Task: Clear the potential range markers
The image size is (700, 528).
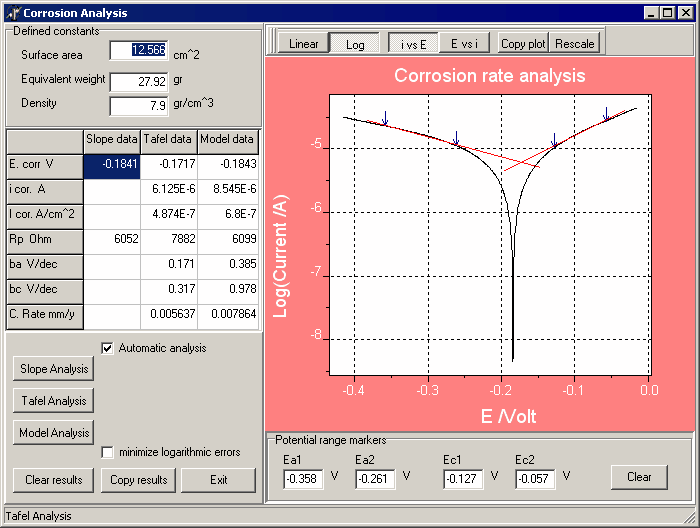Action: pos(639,477)
